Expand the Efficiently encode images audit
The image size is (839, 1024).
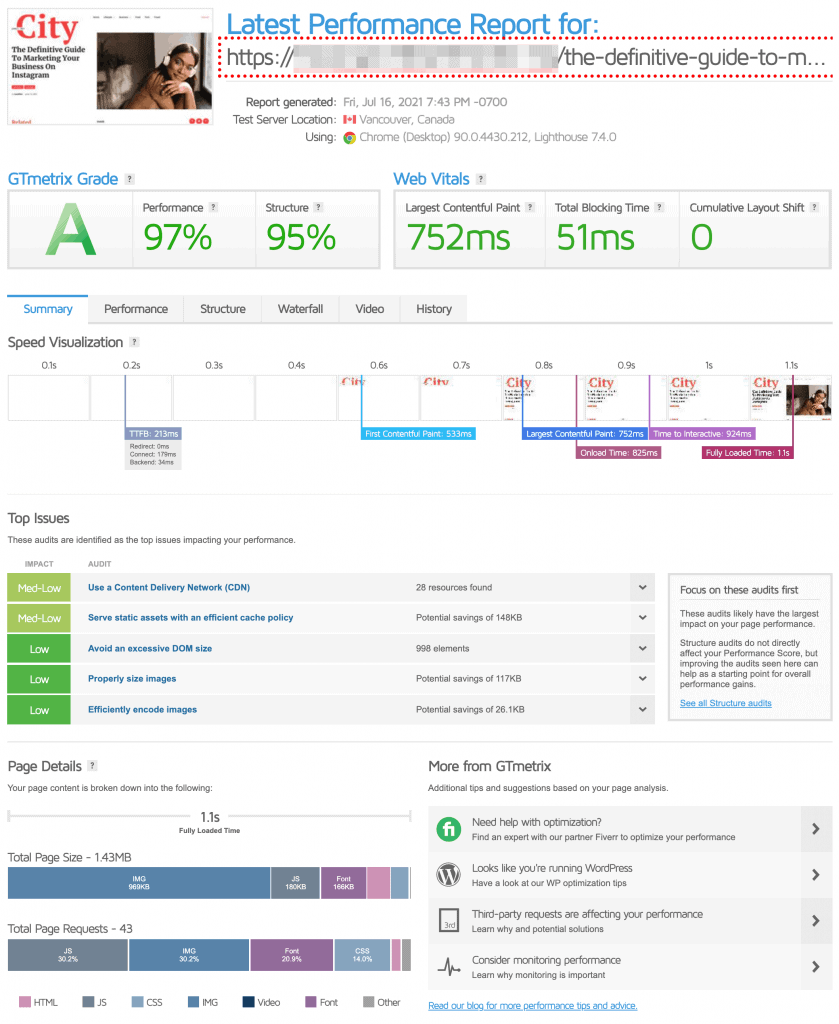(643, 710)
